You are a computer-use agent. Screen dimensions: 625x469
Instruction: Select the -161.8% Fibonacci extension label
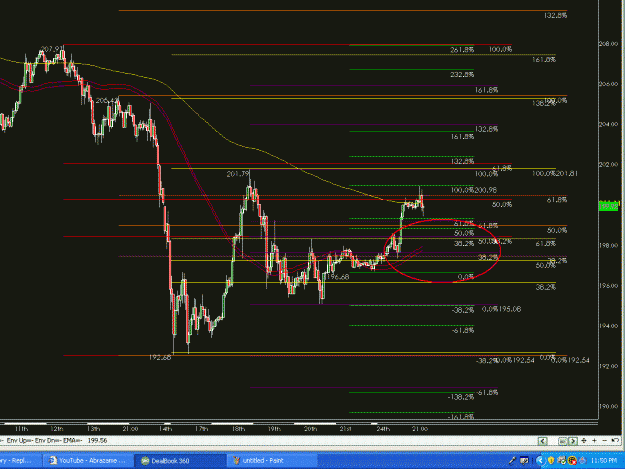tap(461, 416)
